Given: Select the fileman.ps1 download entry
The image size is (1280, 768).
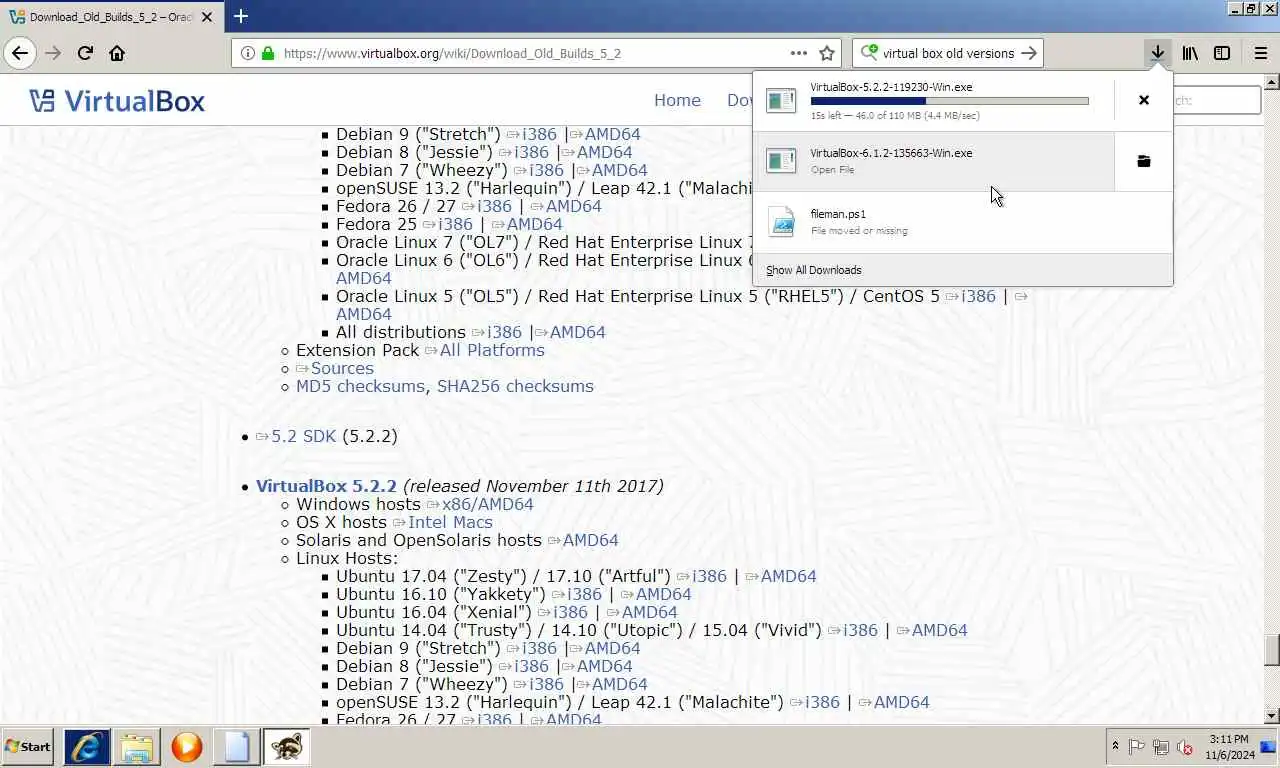Looking at the screenshot, I should pyautogui.click(x=962, y=222).
